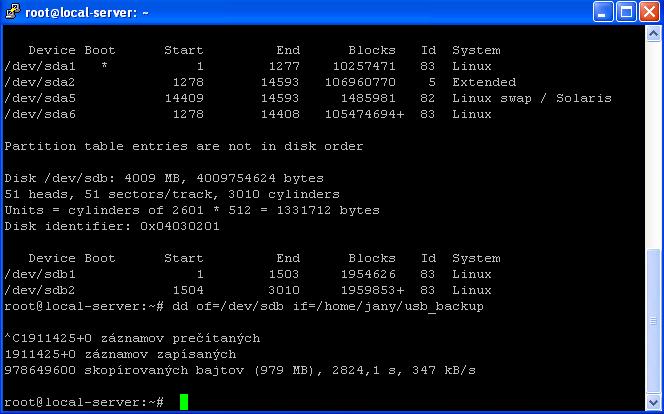The height and width of the screenshot is (414, 664).
Task: Click the 347 kB/s transfer rate text
Action: [444, 370]
